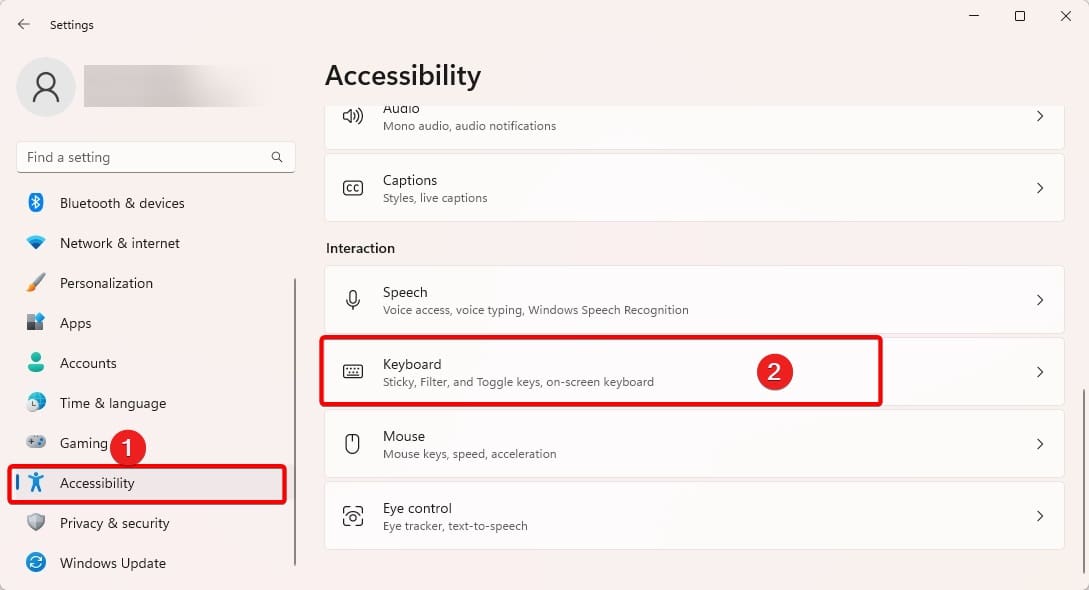Expand the Keyboard settings chevron
Viewport: 1089px width, 590px height.
click(x=1039, y=372)
